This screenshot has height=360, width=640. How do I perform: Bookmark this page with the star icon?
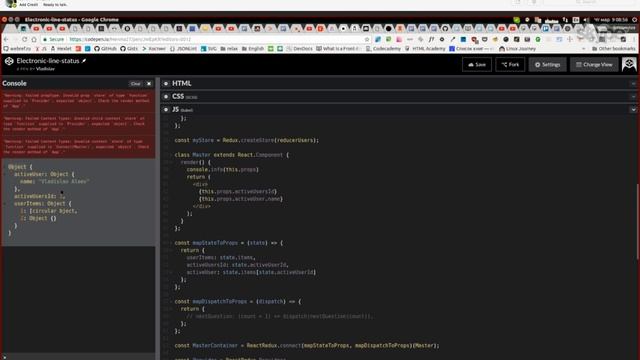[367, 40]
